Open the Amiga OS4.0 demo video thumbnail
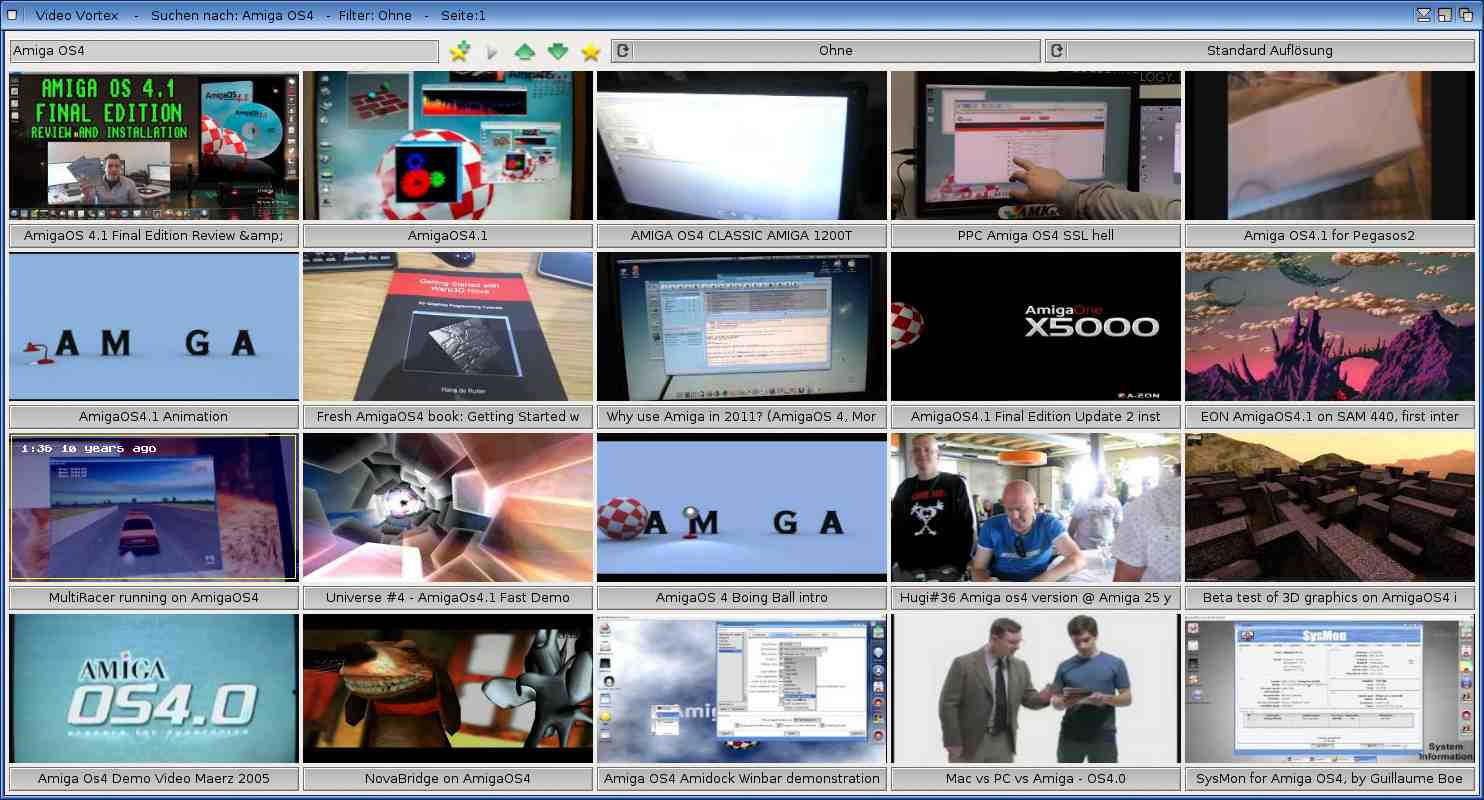This screenshot has width=1484, height=800. pos(154,688)
